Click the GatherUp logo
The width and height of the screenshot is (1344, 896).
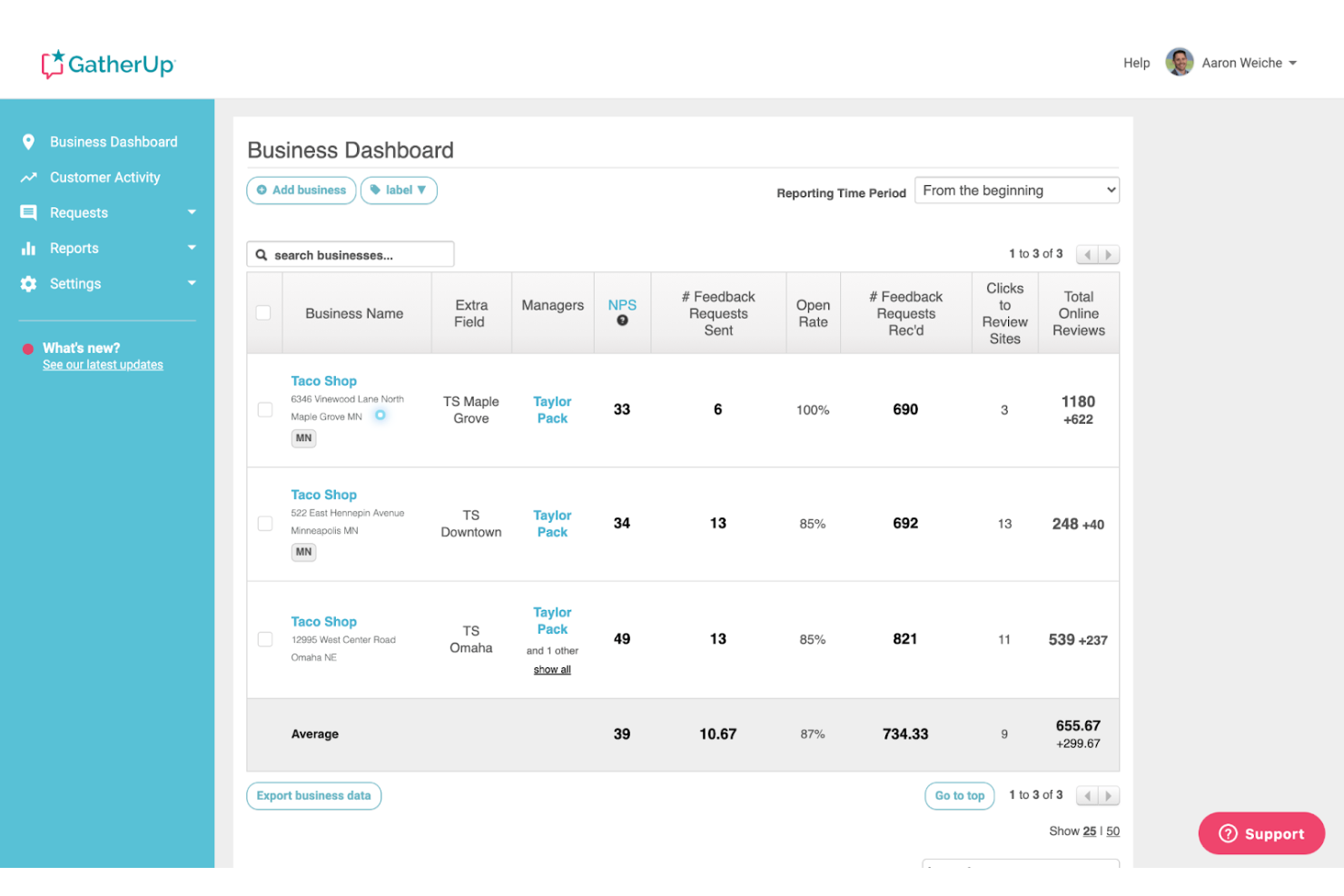108,64
